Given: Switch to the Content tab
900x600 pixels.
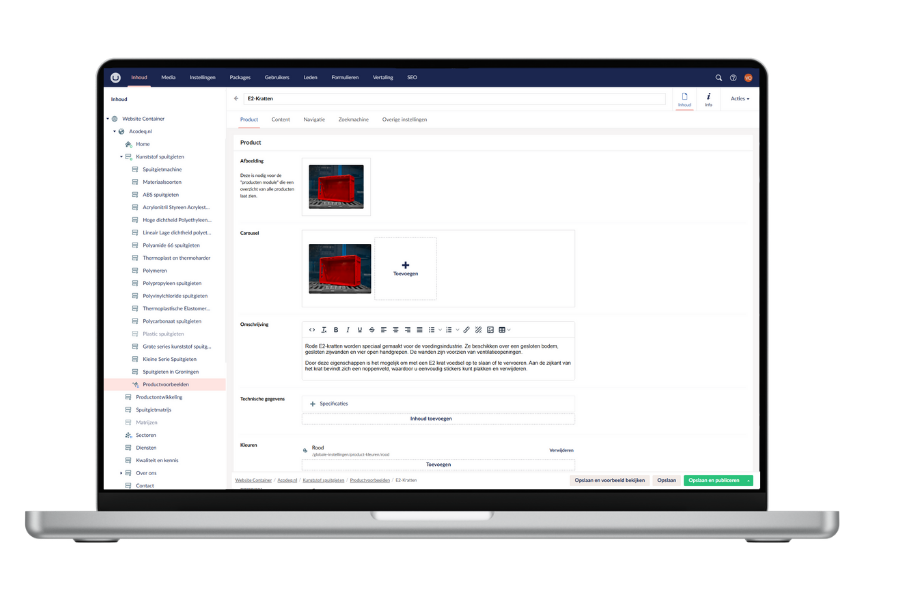Looking at the screenshot, I should (x=280, y=119).
